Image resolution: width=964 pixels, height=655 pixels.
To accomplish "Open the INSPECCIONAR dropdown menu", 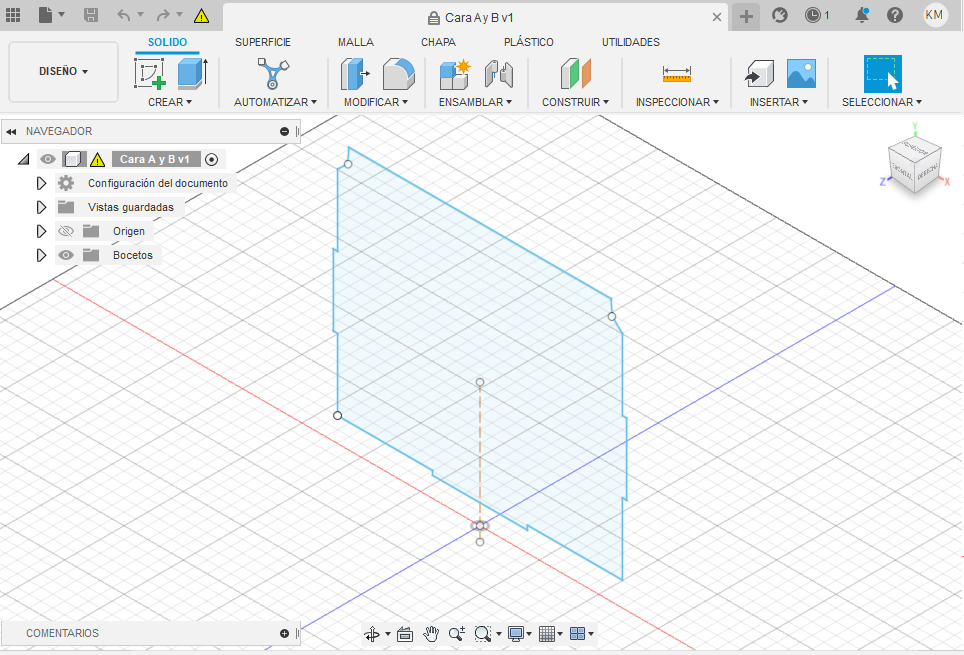I will point(677,102).
